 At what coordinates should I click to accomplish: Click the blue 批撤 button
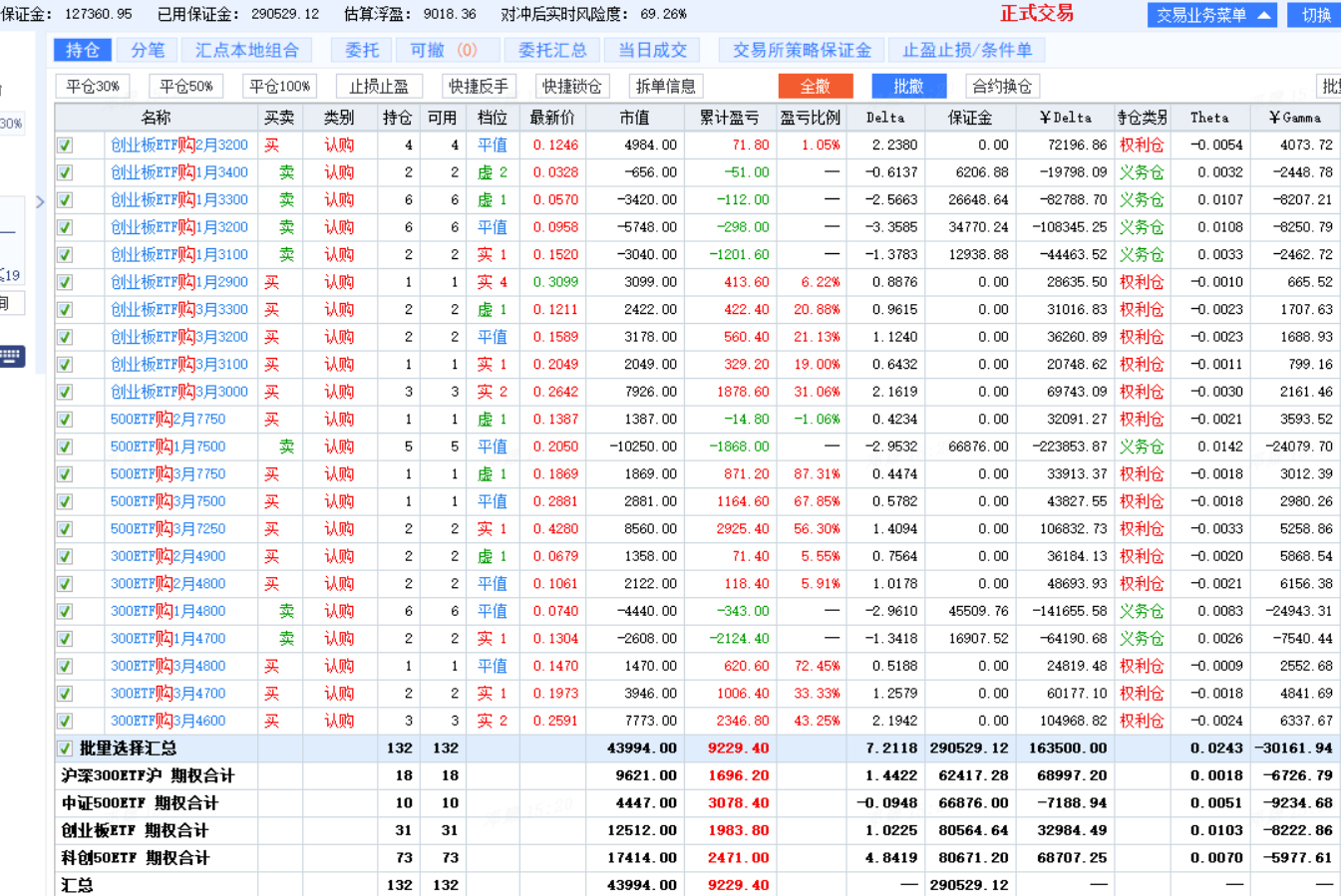(907, 87)
